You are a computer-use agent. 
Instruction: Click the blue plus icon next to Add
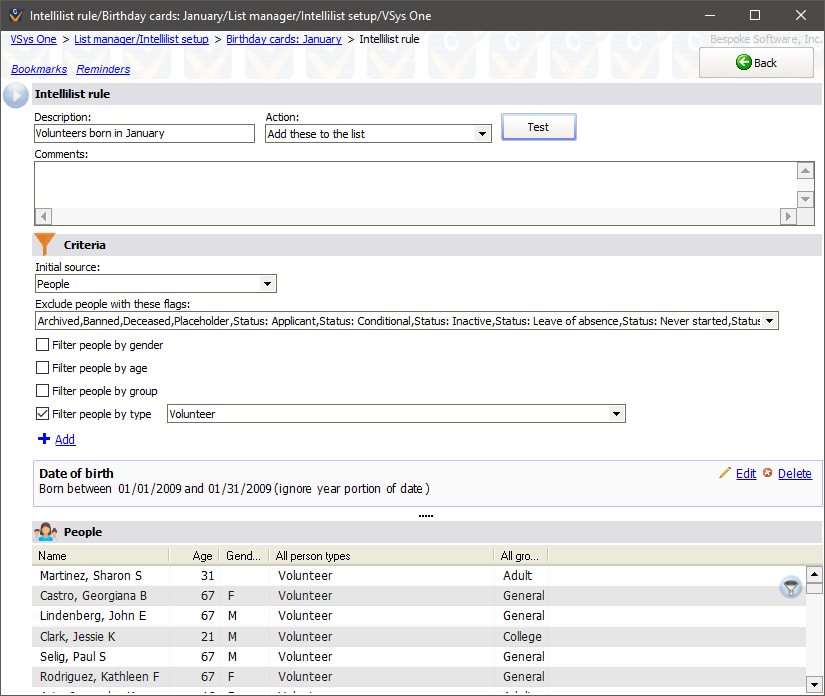point(42,439)
